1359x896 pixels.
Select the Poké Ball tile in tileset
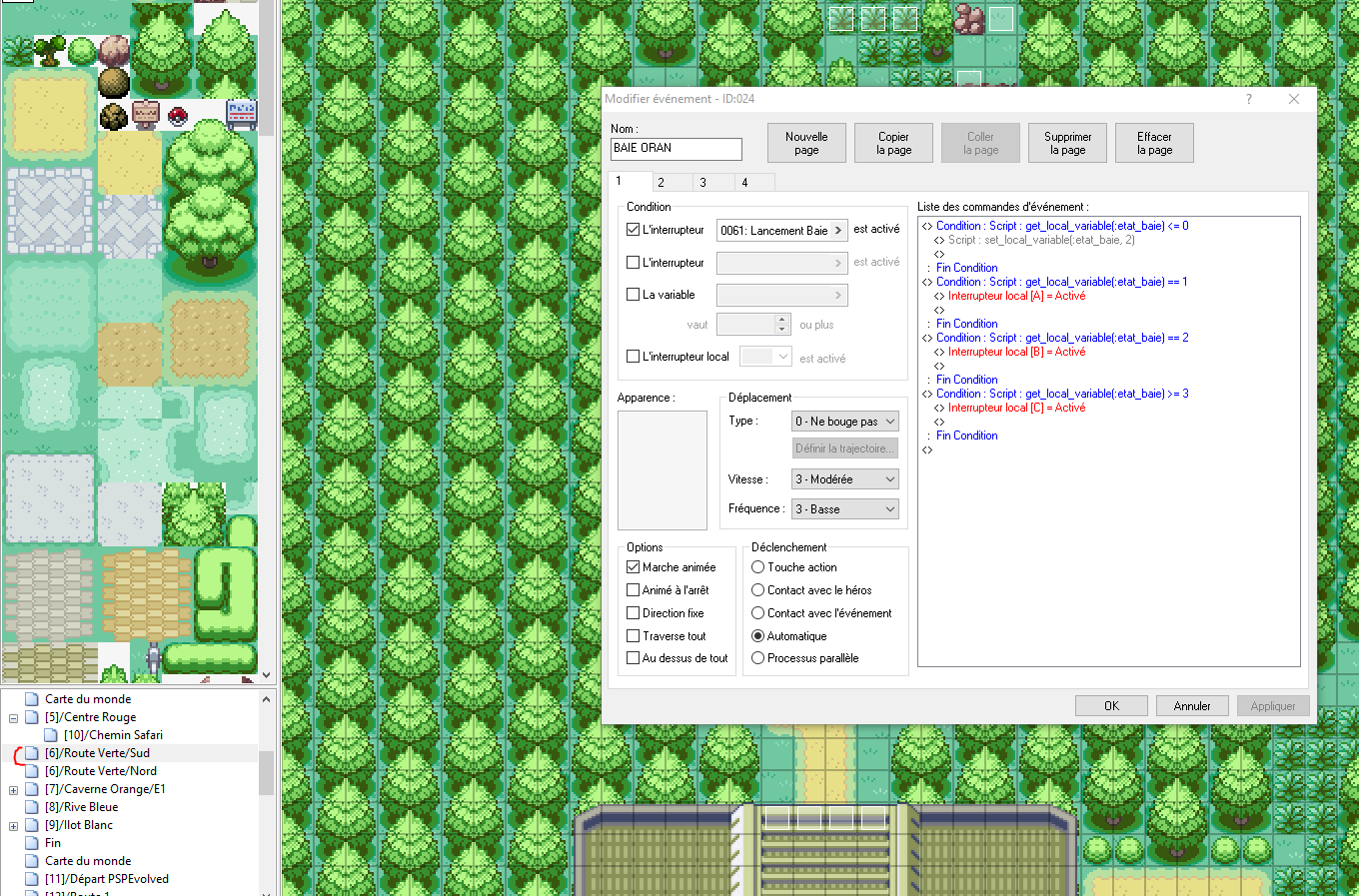178,115
